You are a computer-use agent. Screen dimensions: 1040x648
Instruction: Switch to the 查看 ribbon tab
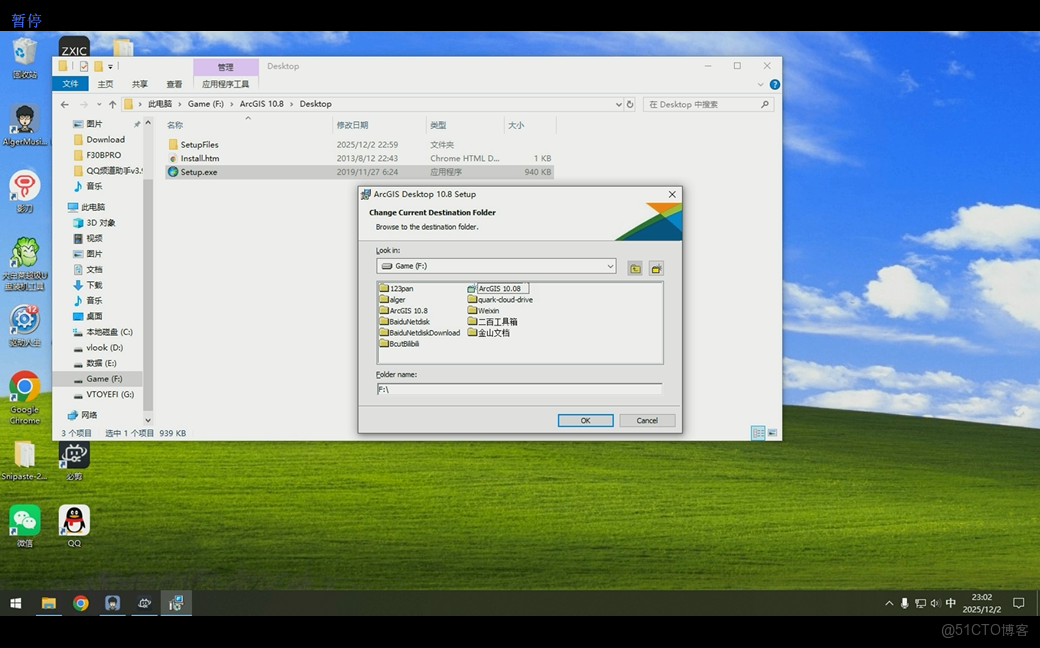174,84
